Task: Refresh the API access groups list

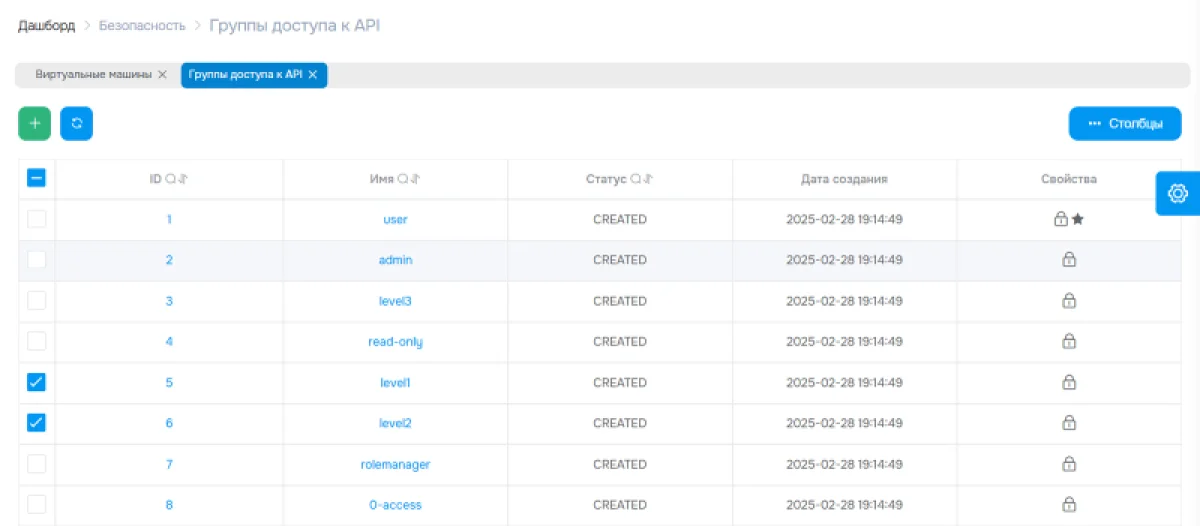Action: tap(76, 124)
